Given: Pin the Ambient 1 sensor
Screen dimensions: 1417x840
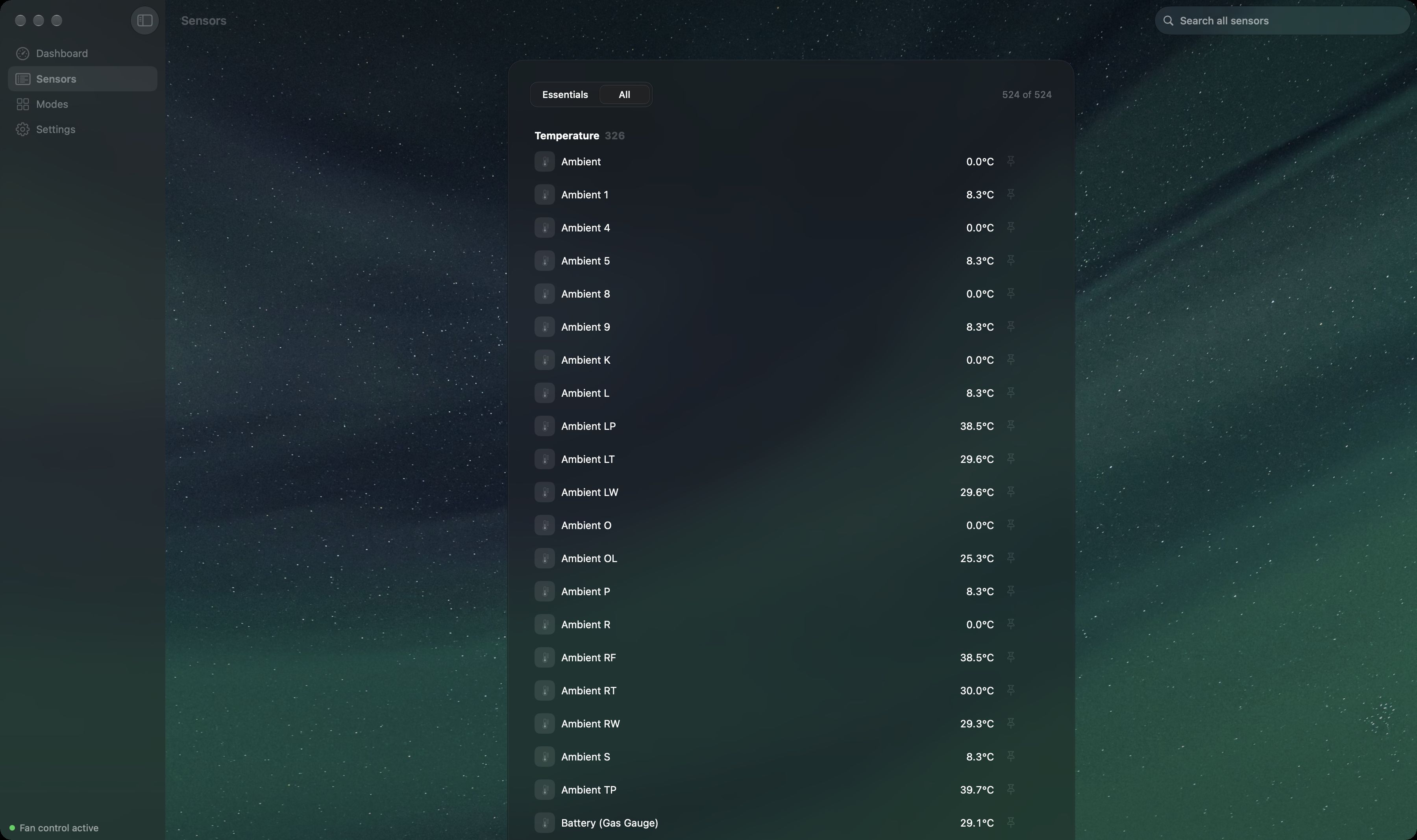Looking at the screenshot, I should 1011,194.
